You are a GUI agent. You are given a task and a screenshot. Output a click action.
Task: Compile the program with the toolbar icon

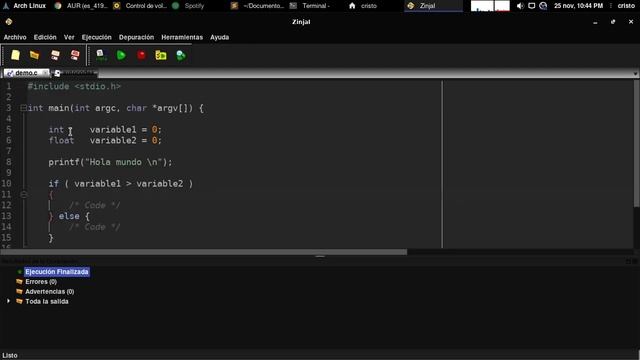[101, 55]
